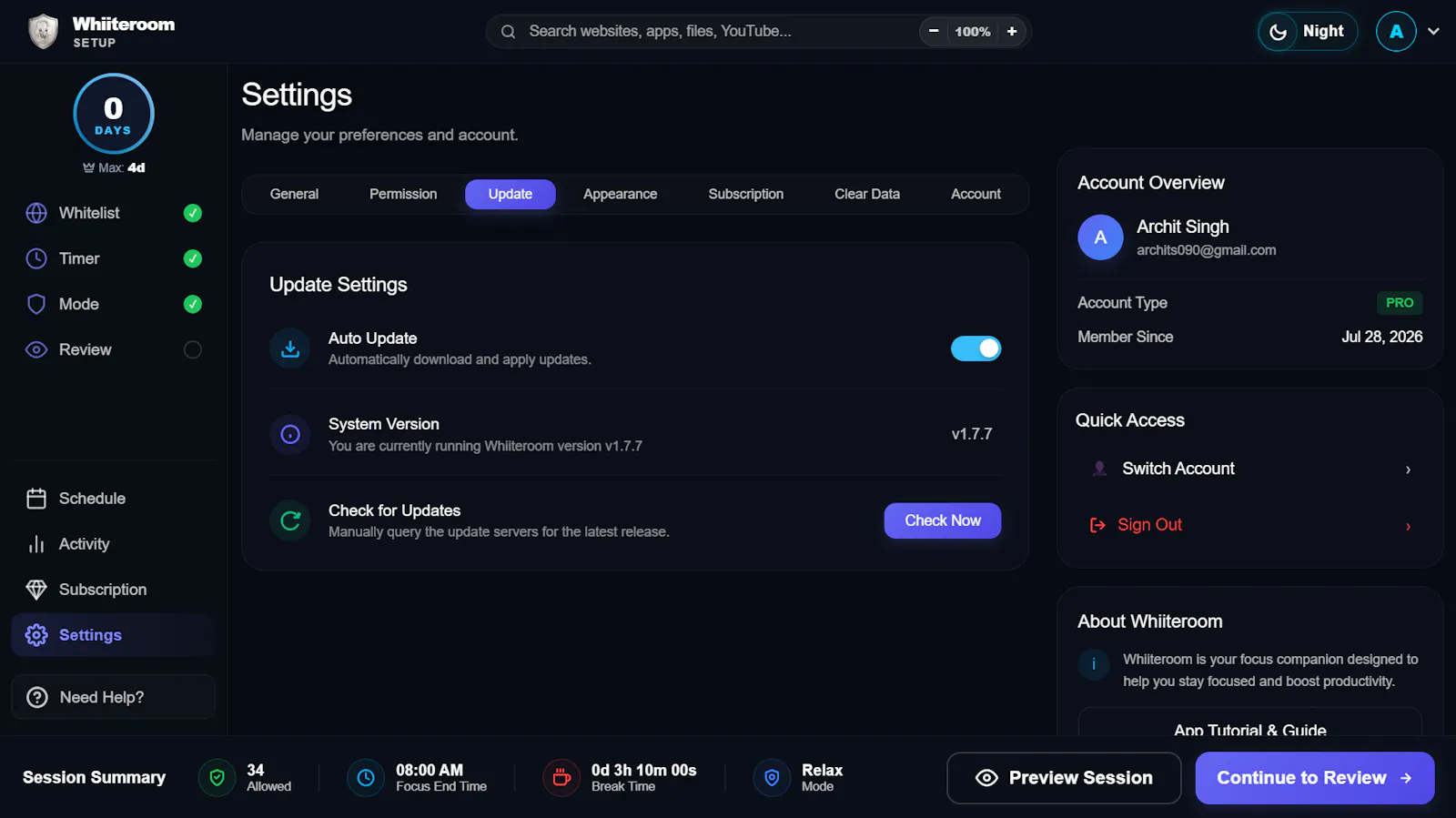1456x818 pixels.
Task: Click the Check Now button
Action: pos(943,520)
